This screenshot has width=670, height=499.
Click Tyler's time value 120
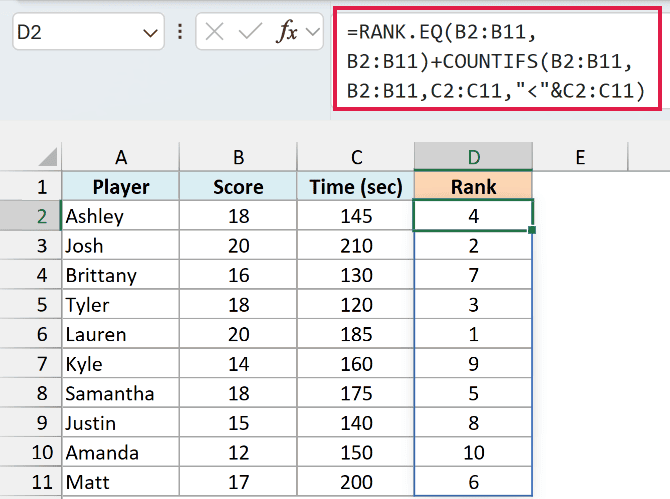(x=356, y=304)
